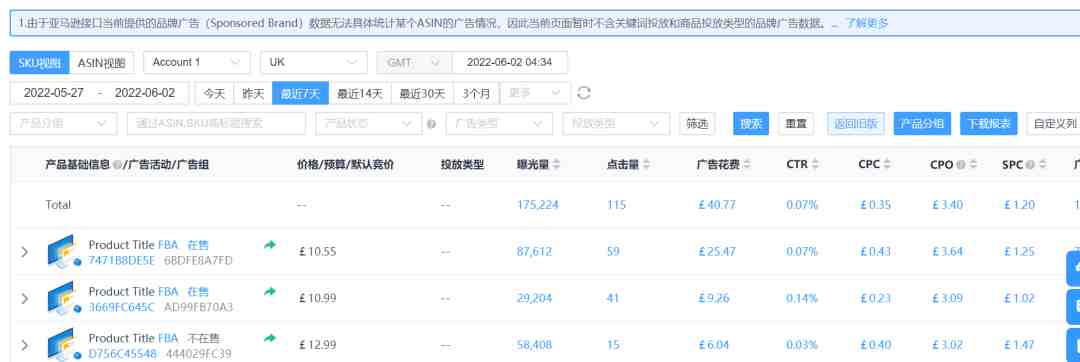Click the info icon beside 产品状态 dropdown

(x=431, y=125)
